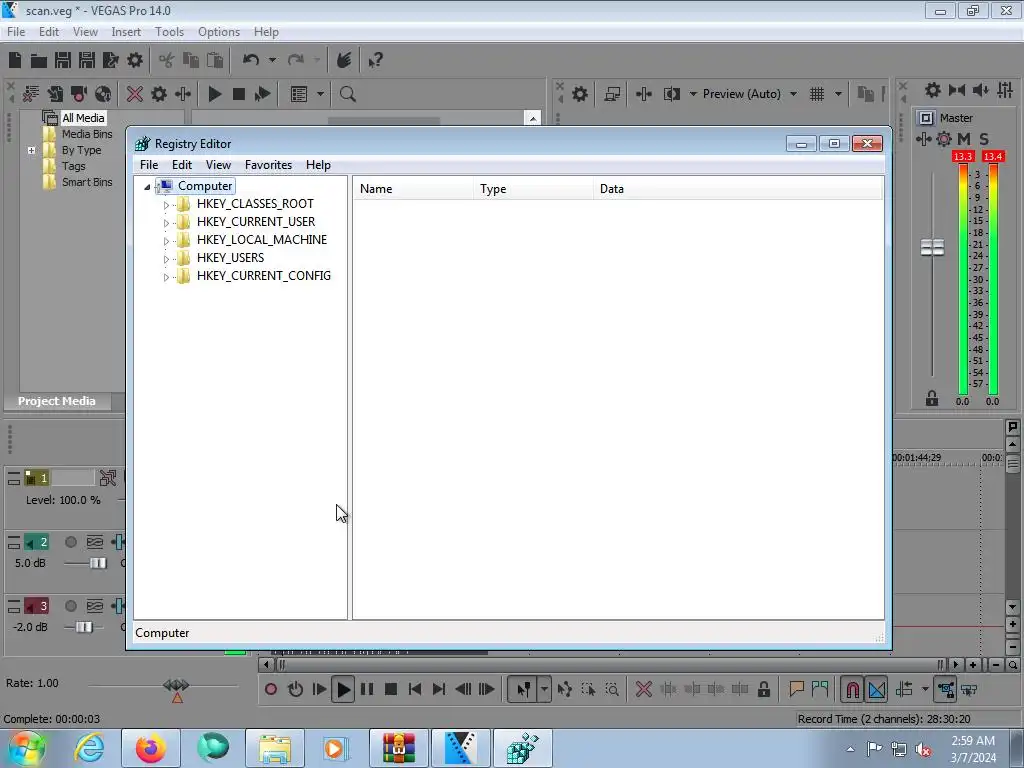Screen dimensions: 1024x768
Task: Toggle Master bus Mute M button
Action: pyautogui.click(x=964, y=138)
